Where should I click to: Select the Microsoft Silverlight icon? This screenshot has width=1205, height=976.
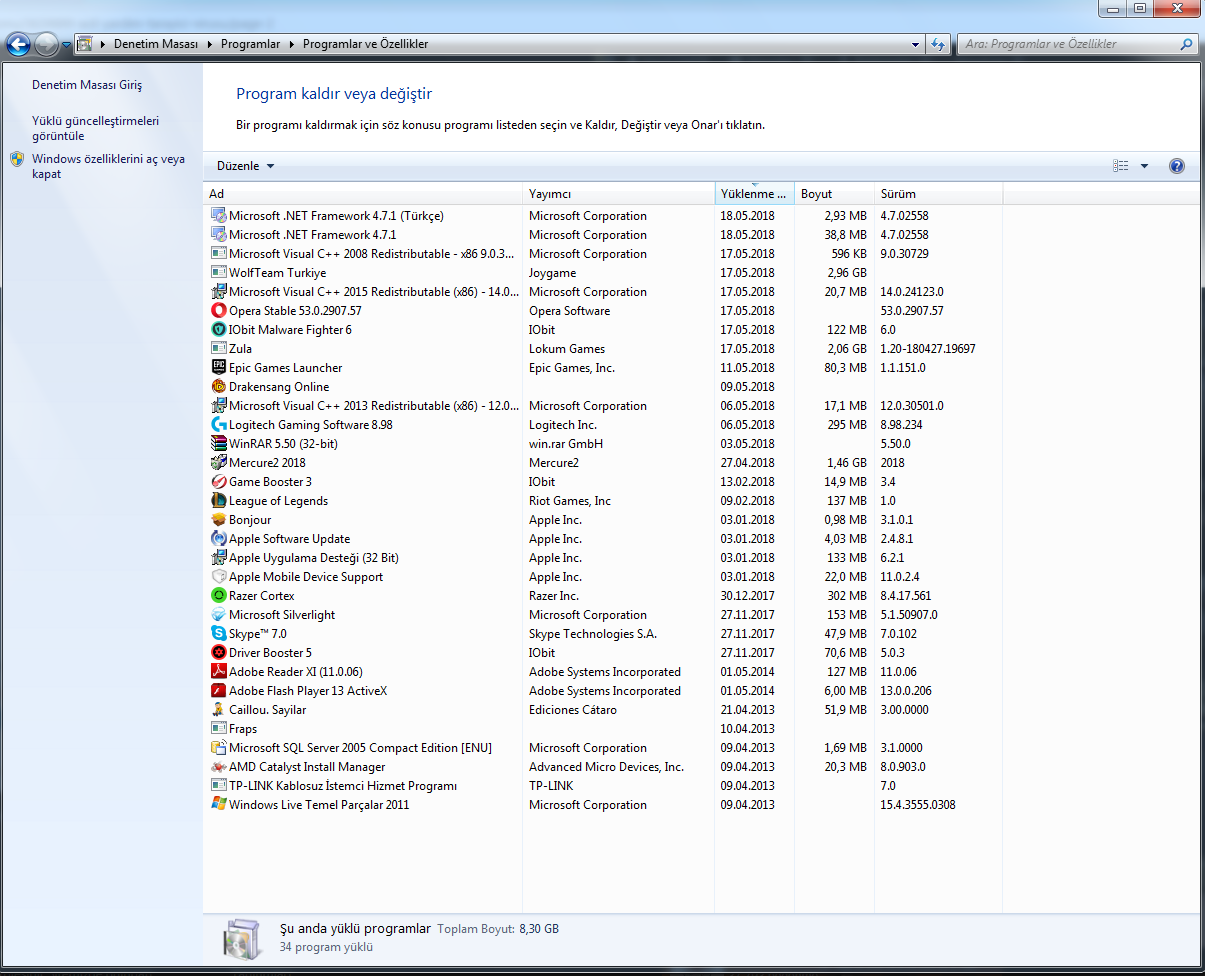pyautogui.click(x=219, y=615)
